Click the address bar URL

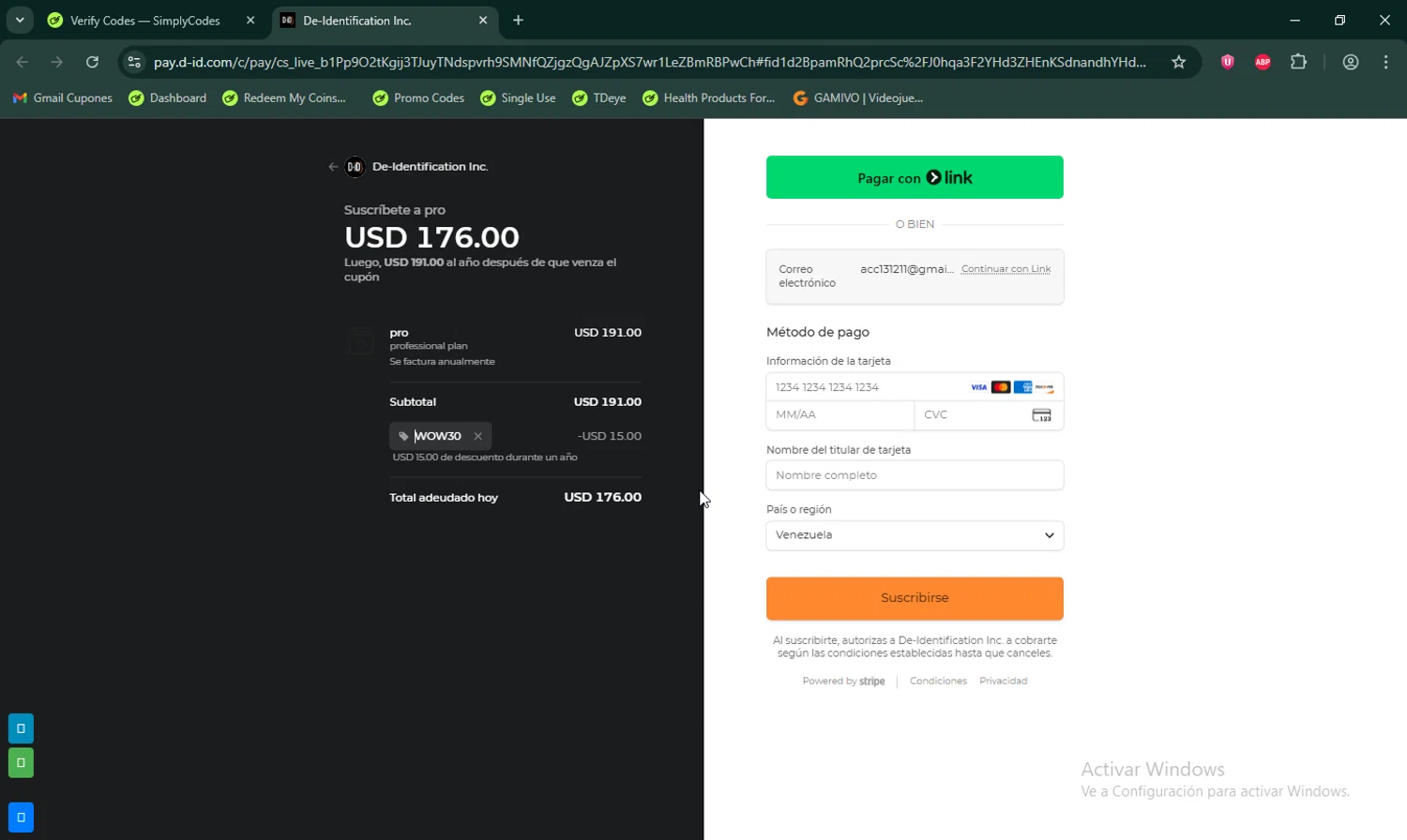(650, 62)
